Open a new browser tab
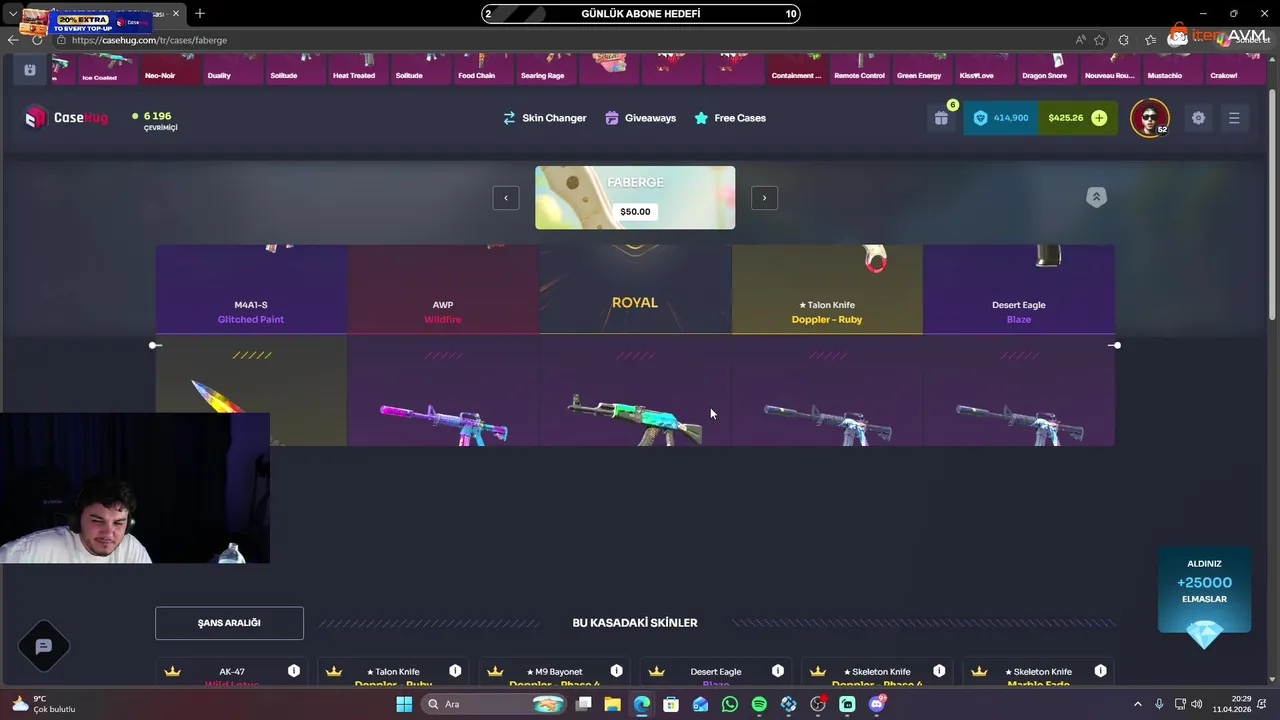 (x=200, y=13)
